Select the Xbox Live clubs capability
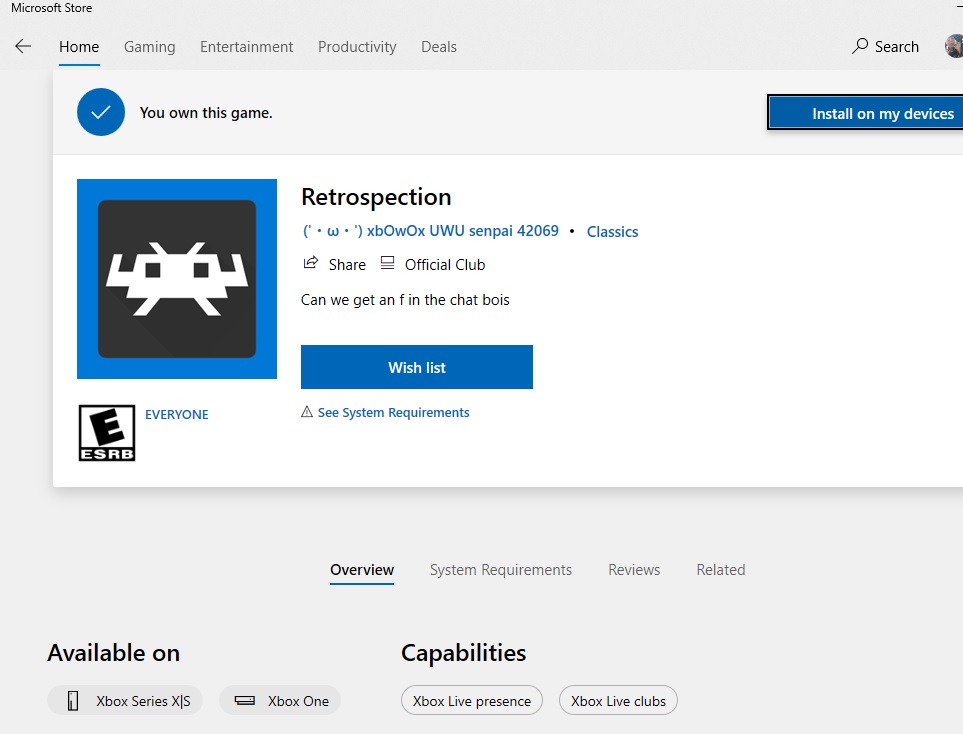This screenshot has width=963, height=734. [618, 701]
